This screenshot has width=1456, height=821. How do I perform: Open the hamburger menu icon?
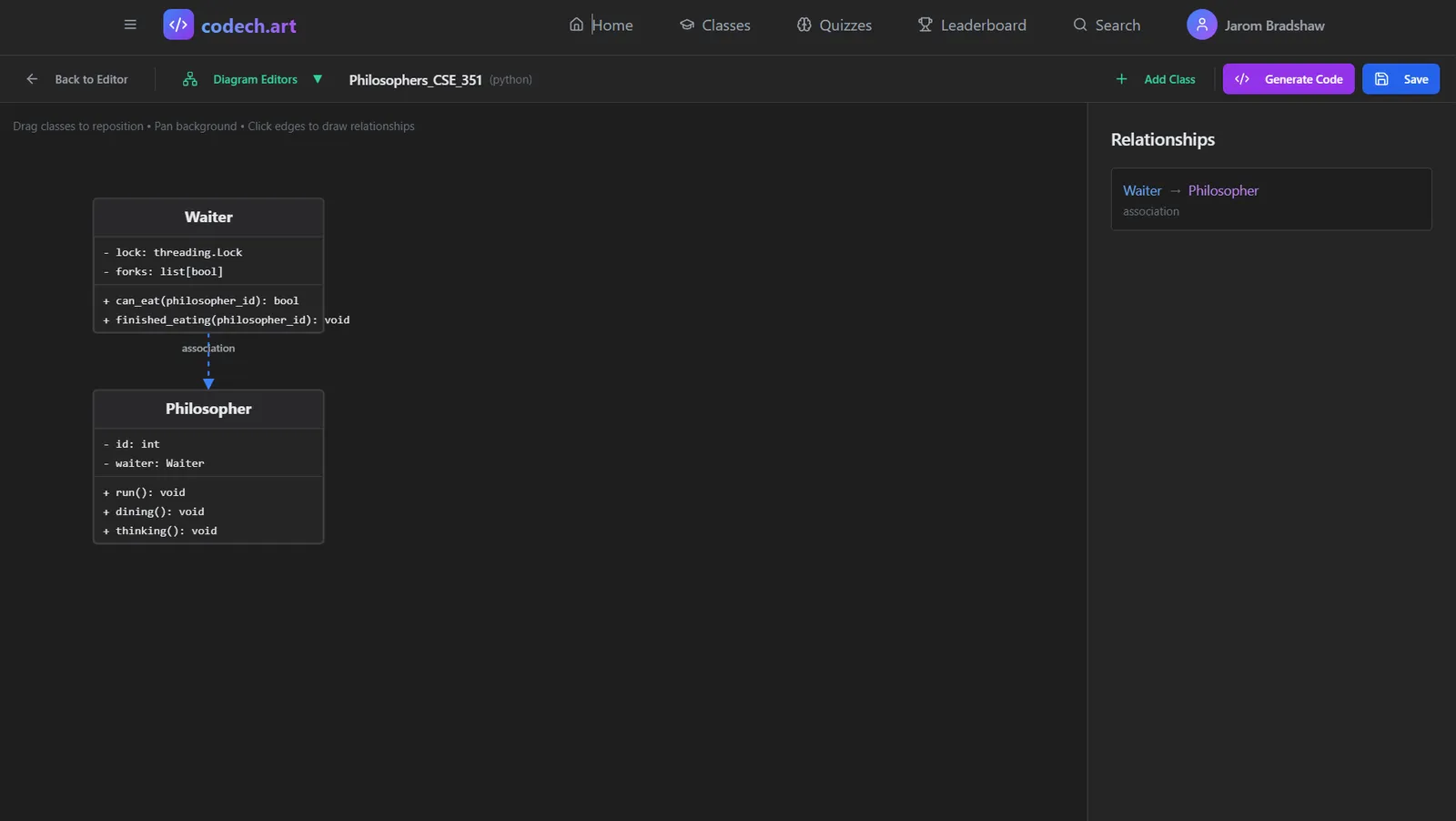(x=130, y=25)
